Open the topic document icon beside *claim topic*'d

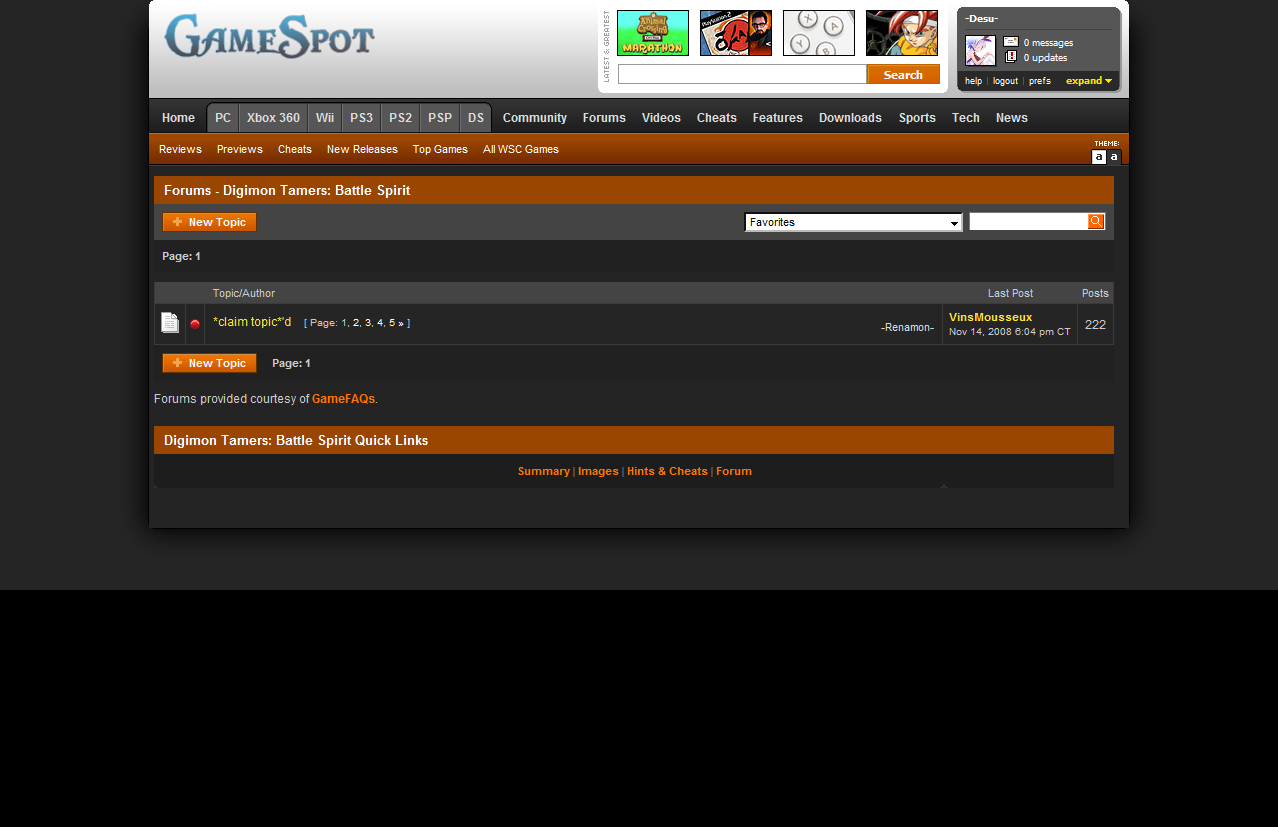pos(170,322)
